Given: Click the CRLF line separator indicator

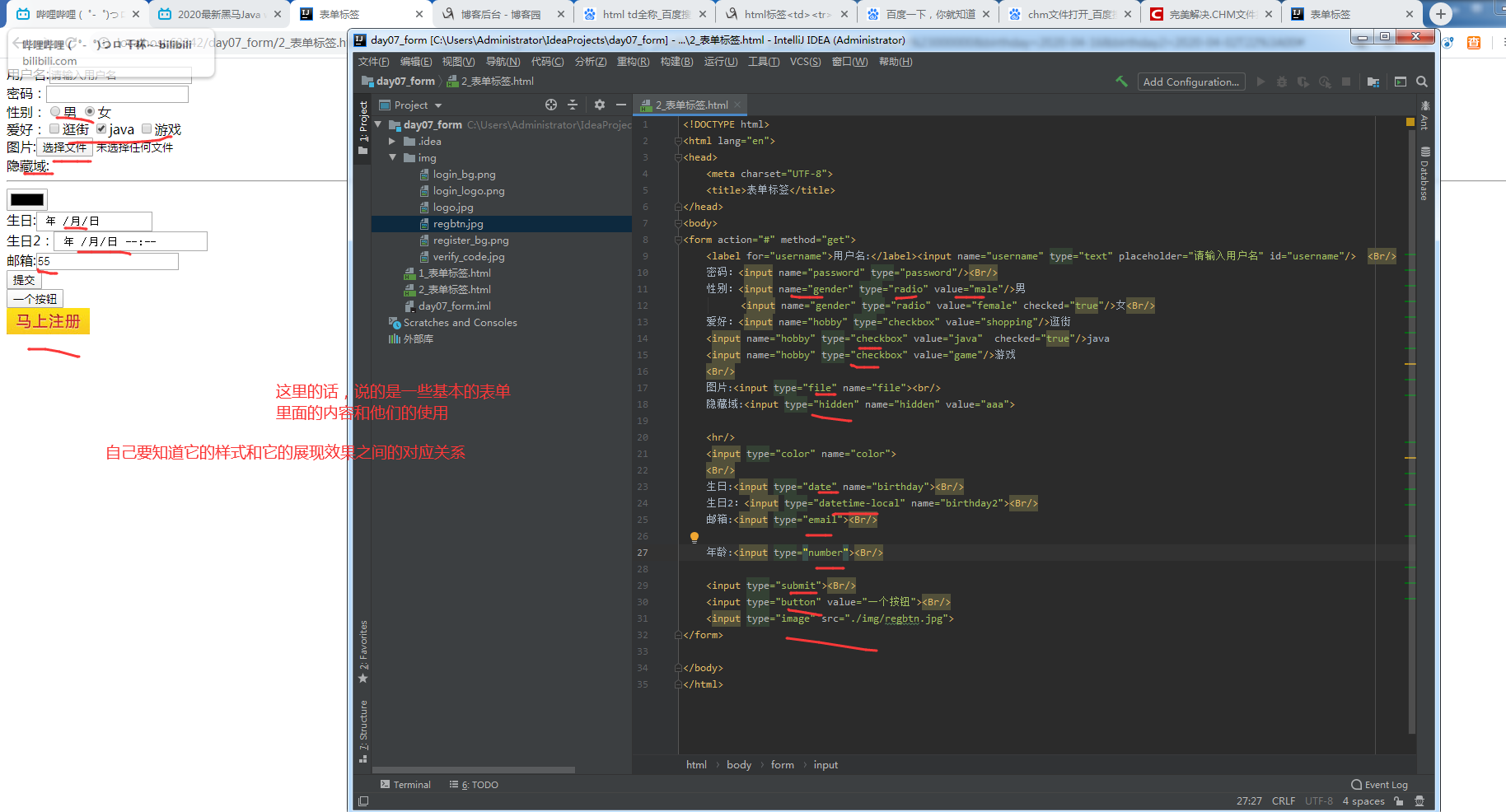Looking at the screenshot, I should pos(1283,801).
